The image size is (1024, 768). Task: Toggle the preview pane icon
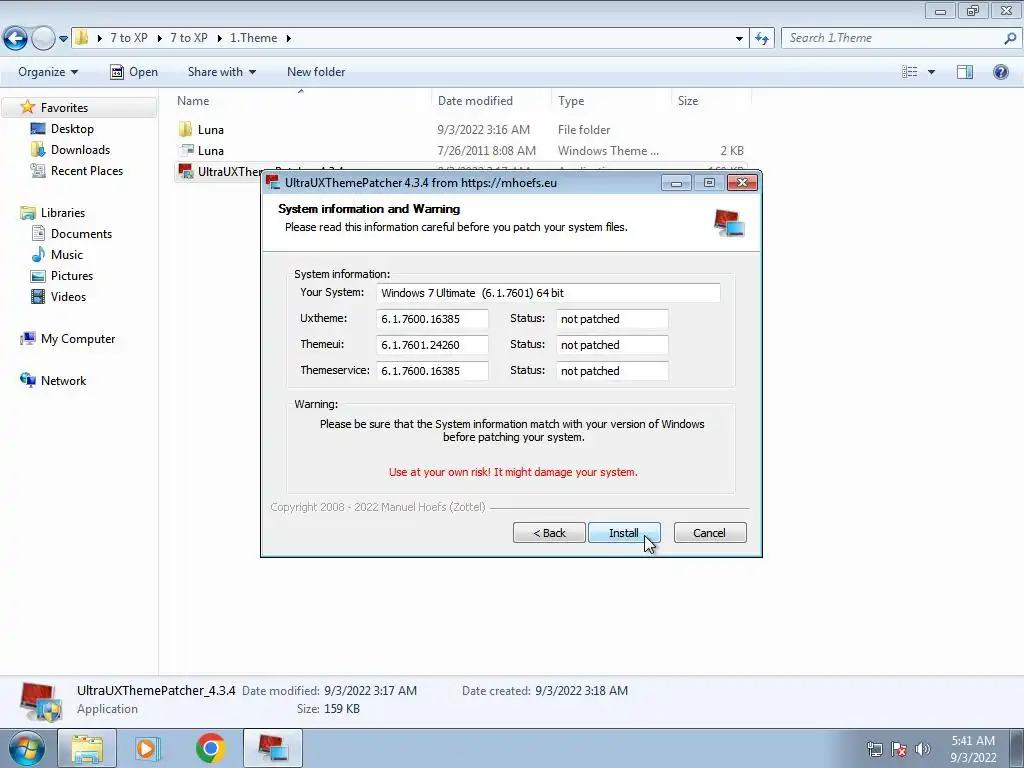click(965, 72)
